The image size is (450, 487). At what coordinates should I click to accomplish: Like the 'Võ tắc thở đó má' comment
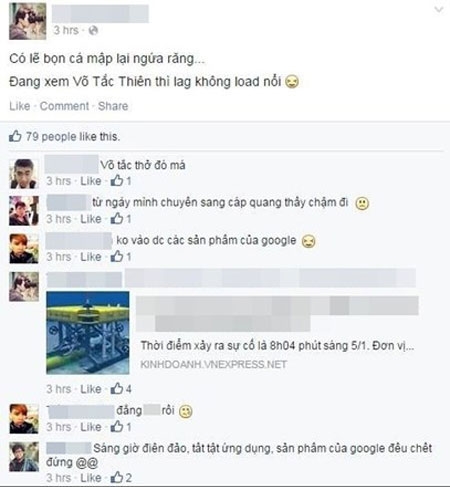(x=91, y=181)
